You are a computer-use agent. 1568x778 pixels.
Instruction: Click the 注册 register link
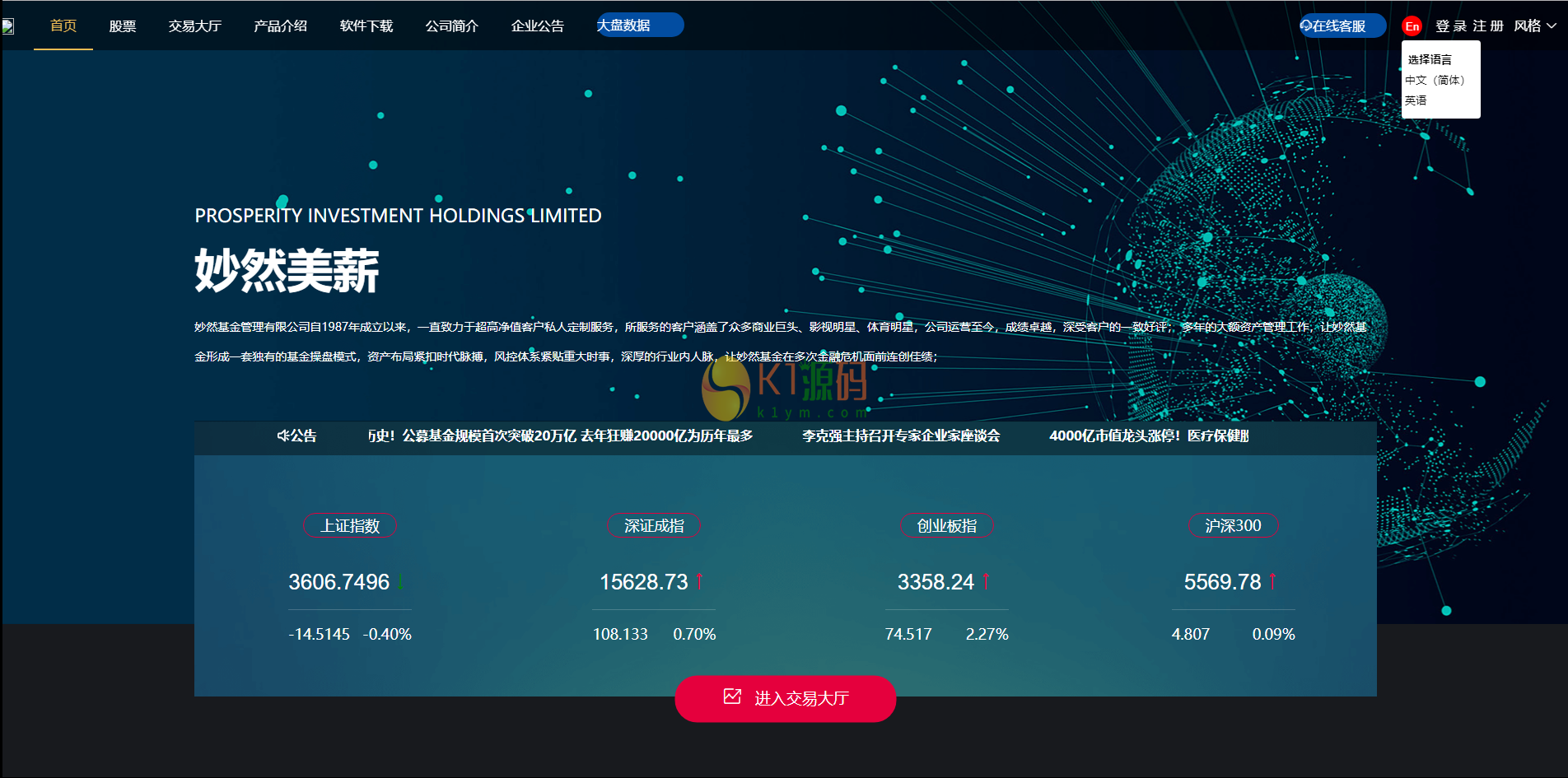click(1488, 26)
